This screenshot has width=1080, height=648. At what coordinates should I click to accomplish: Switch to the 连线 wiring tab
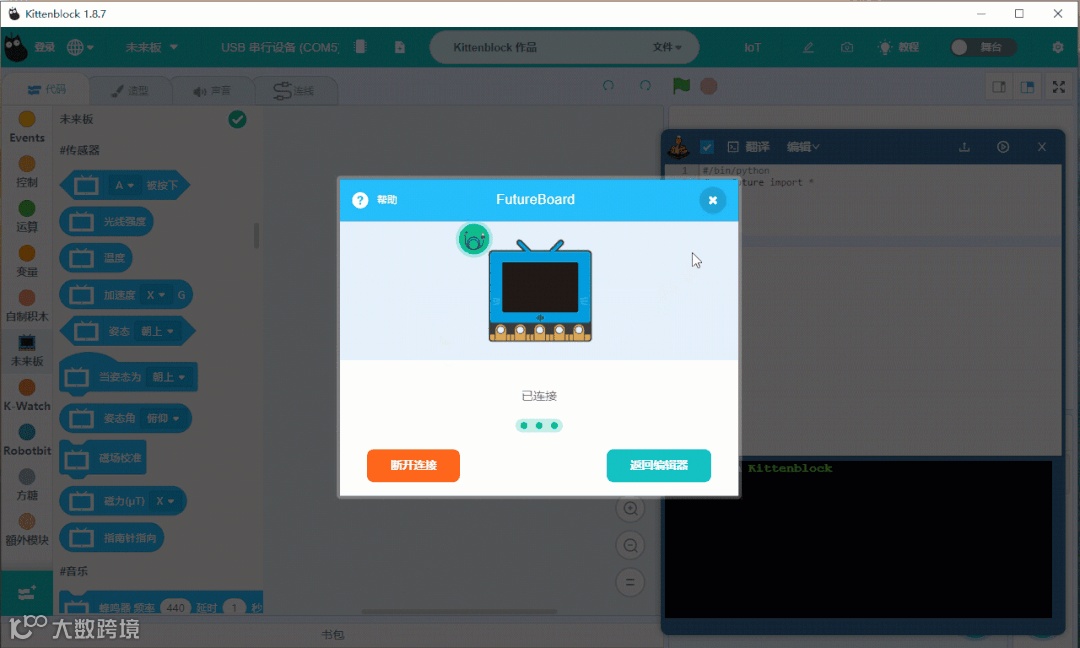(x=295, y=90)
